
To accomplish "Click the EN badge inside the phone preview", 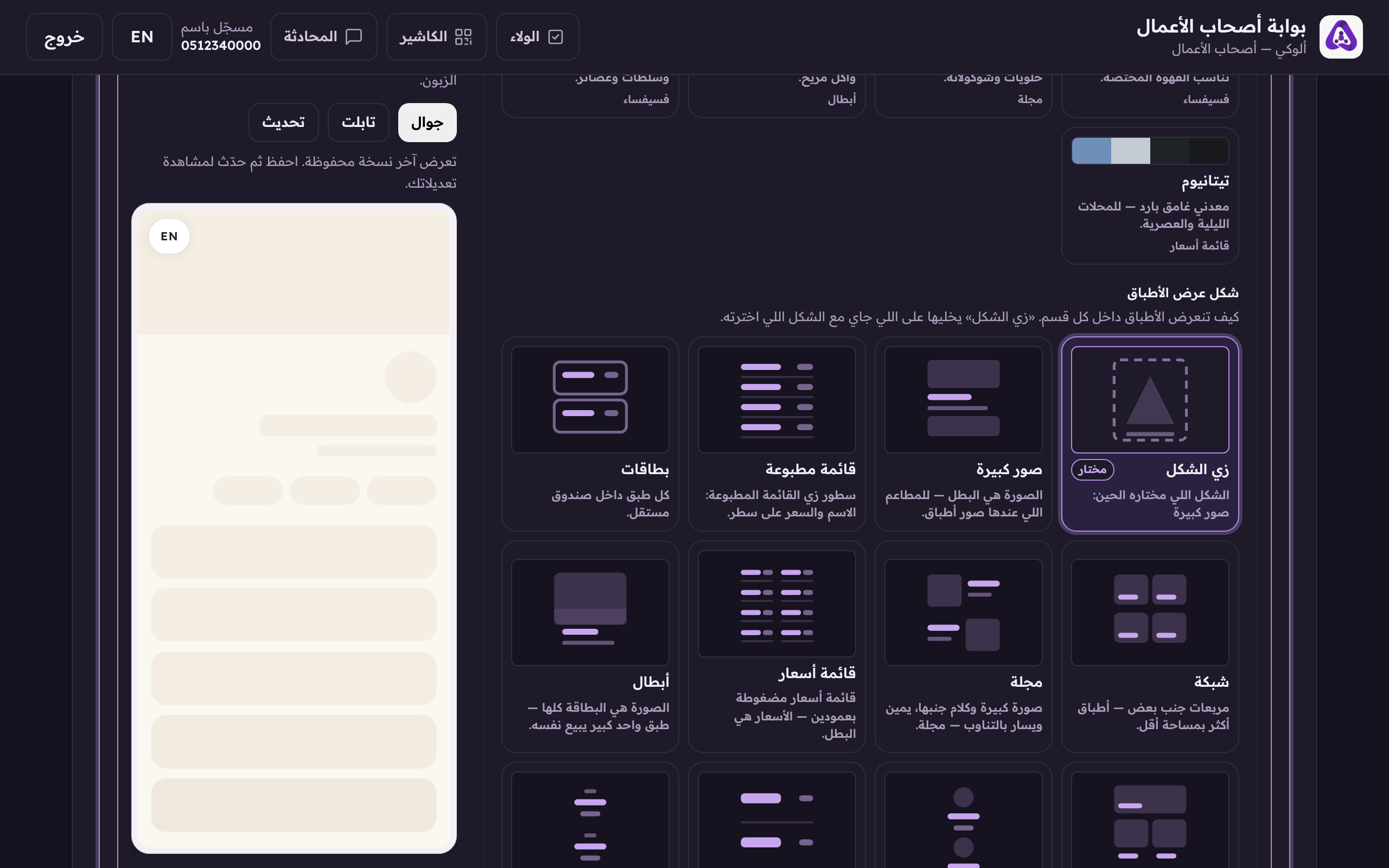I will (169, 236).
